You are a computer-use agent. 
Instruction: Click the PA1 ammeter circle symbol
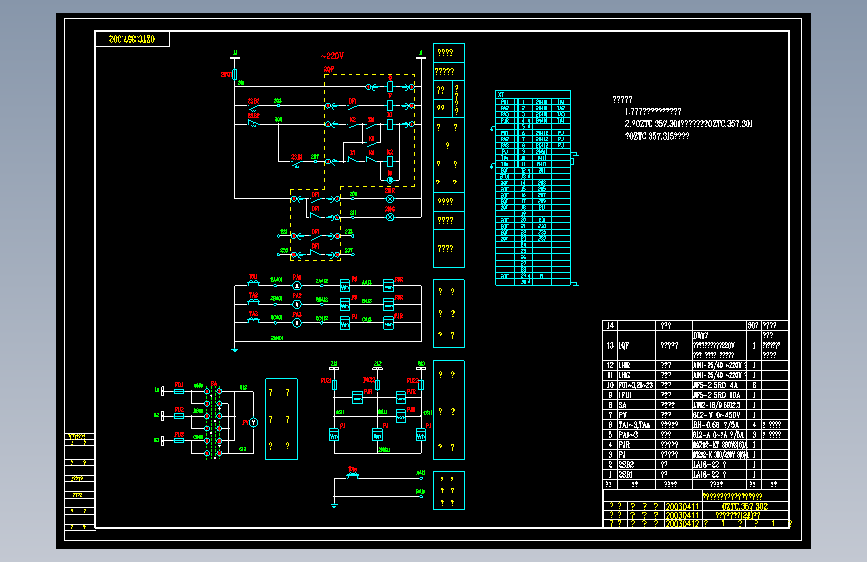coord(297,286)
